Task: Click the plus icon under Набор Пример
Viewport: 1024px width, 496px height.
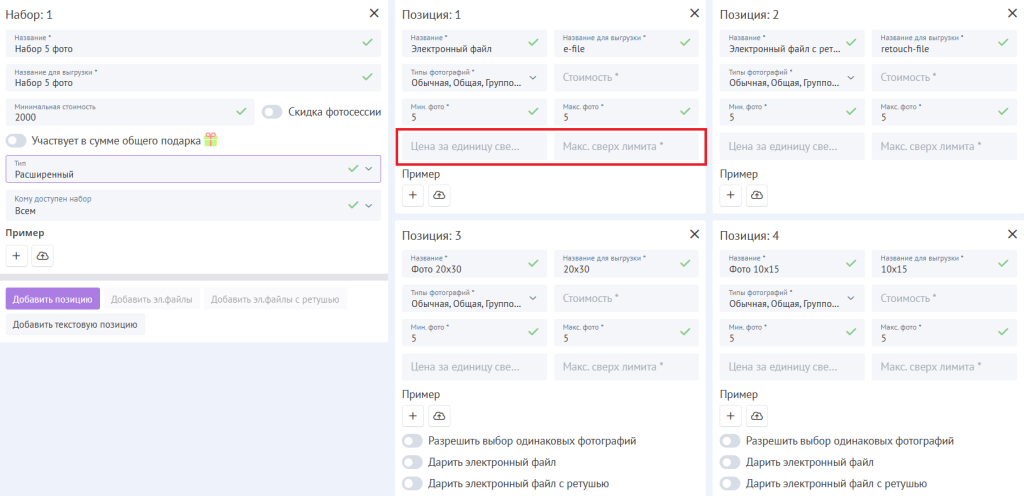Action: [x=16, y=256]
